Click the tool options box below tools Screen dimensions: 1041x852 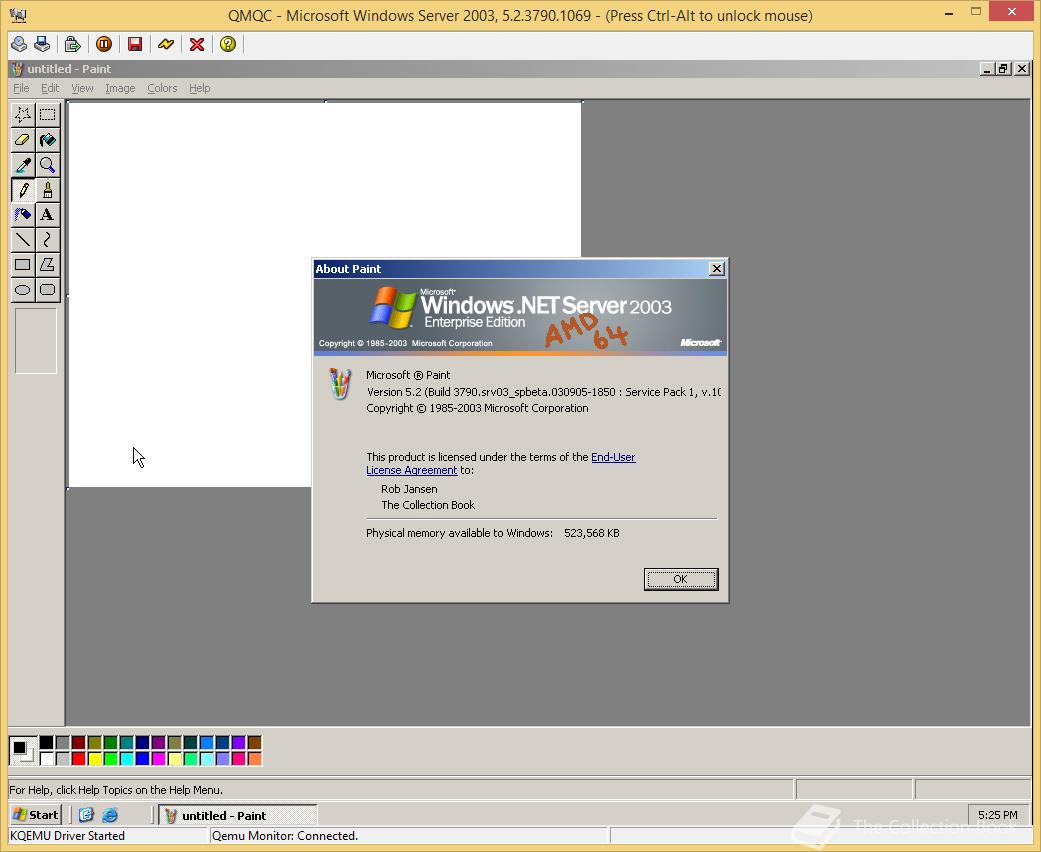tap(36, 341)
